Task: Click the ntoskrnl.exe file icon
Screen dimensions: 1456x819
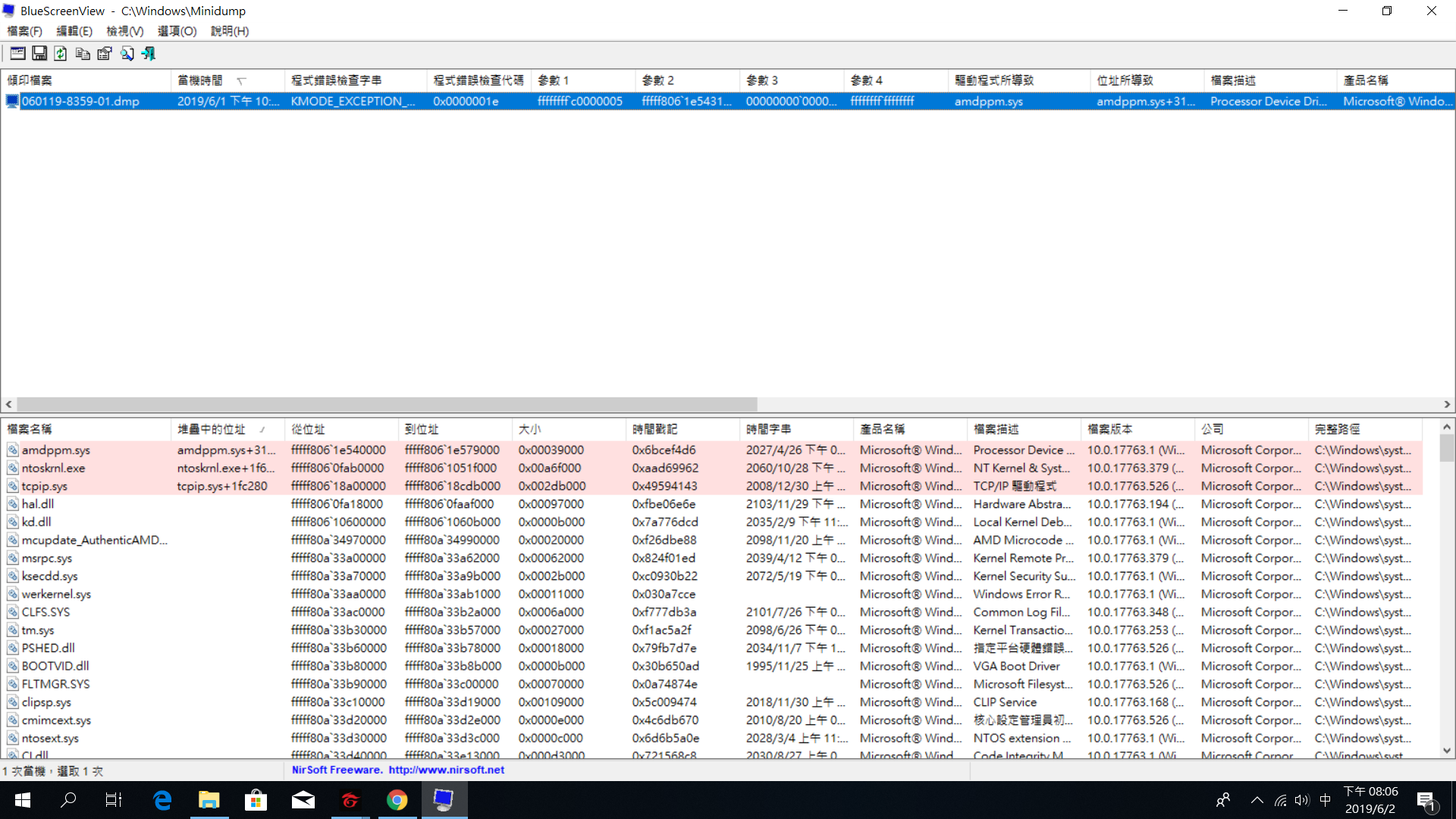Action: [13, 469]
